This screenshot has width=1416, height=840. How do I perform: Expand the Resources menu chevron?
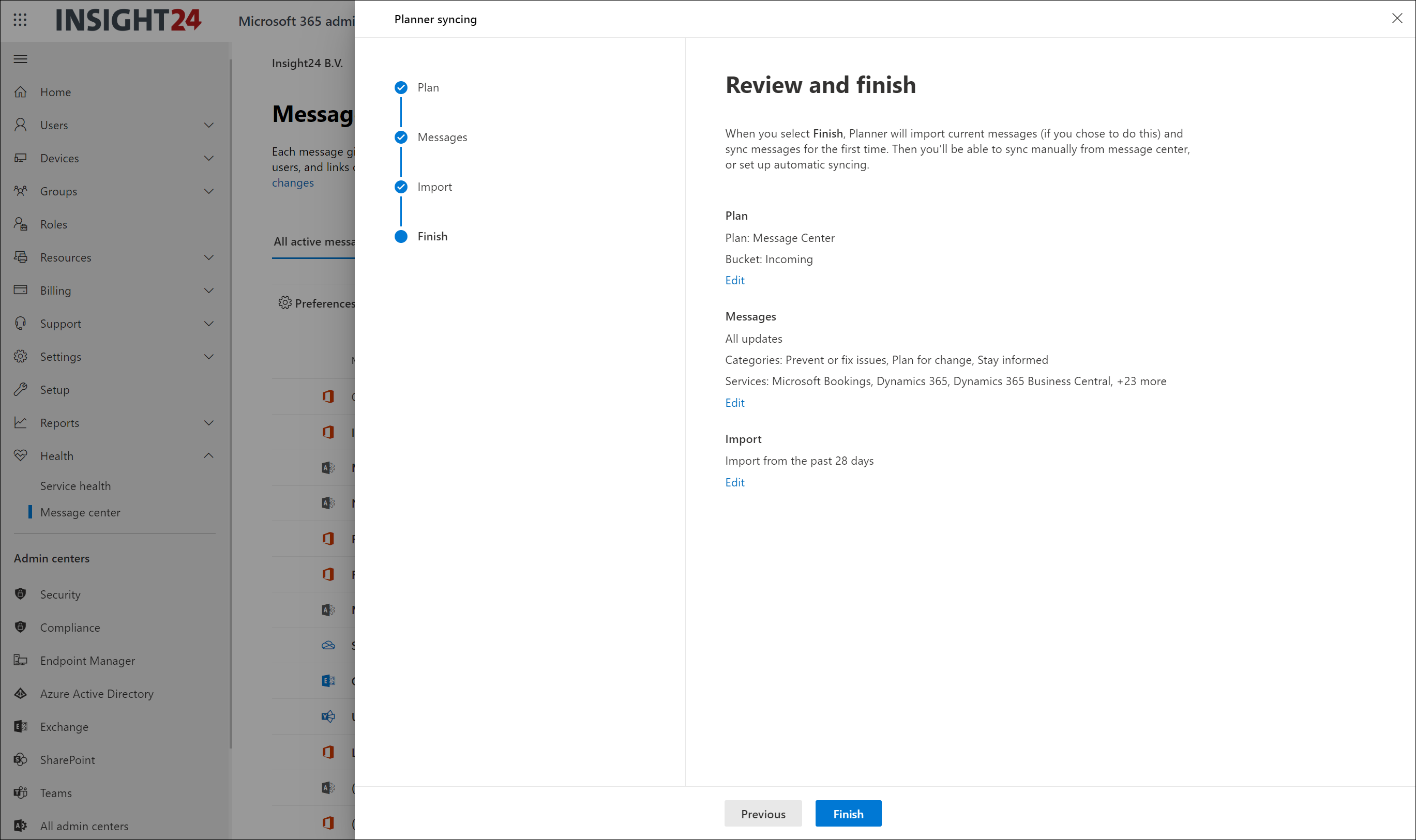point(209,257)
